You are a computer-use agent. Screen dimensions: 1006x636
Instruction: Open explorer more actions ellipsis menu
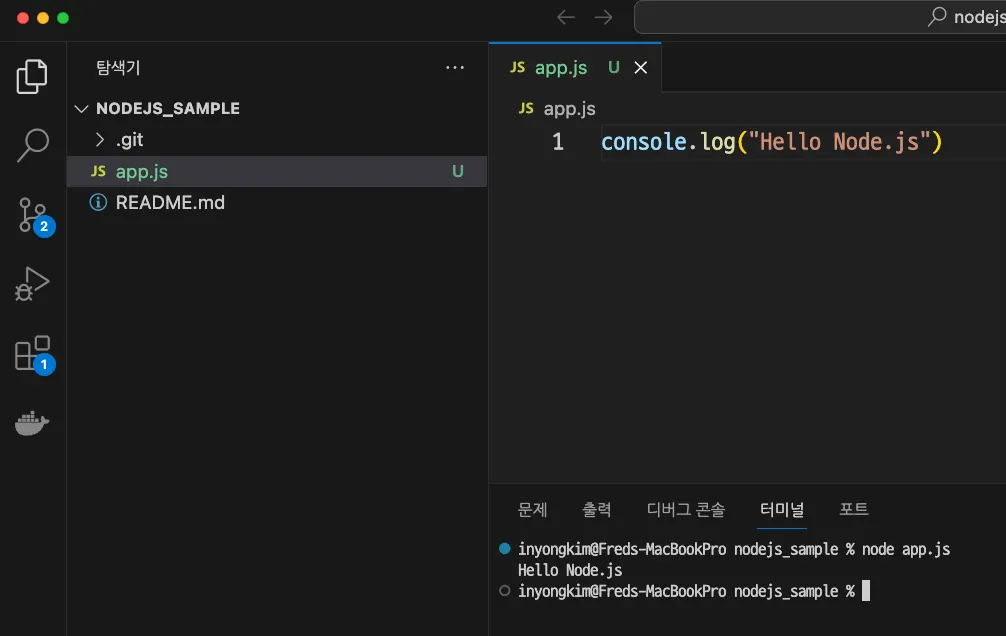click(455, 68)
